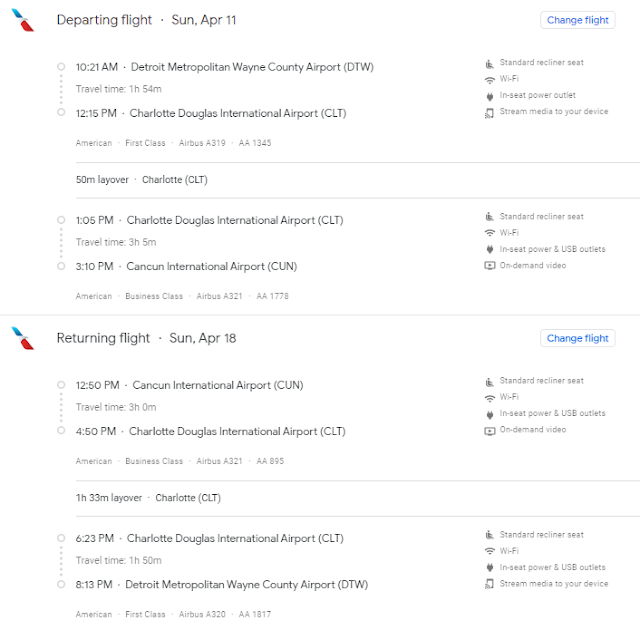This screenshot has height=630, width=640.
Task: Click the Wi-Fi icon for DTW to CLT departure
Action: coord(489,79)
